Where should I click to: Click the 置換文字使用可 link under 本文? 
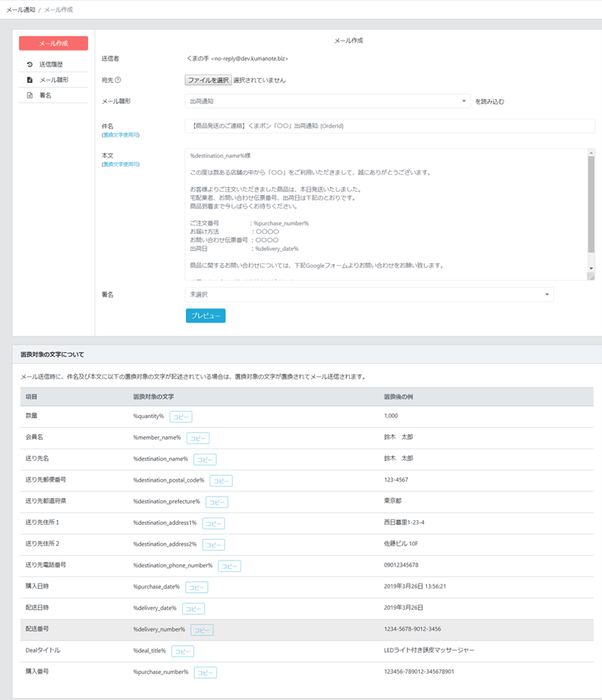[120, 163]
